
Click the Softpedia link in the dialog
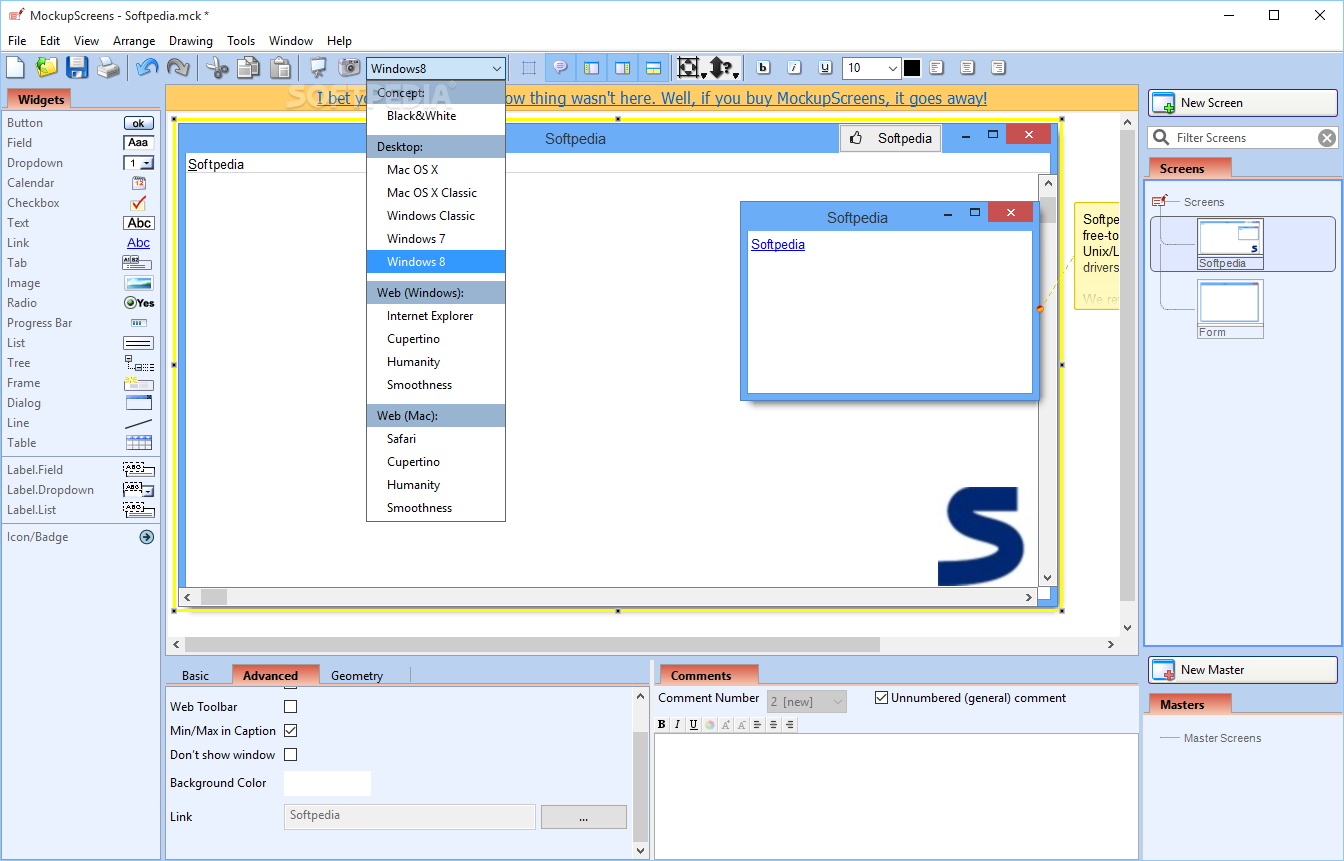778,244
